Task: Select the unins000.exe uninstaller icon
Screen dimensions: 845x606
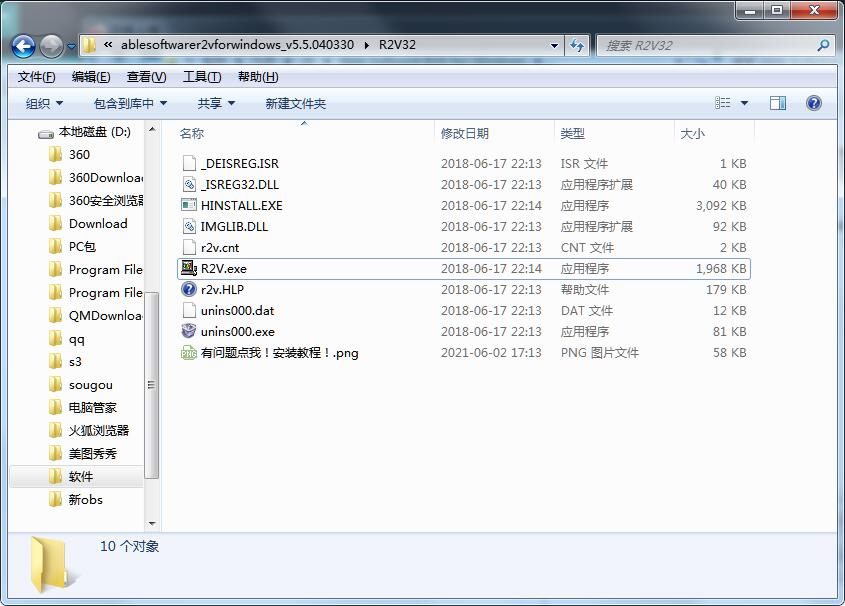Action: 189,331
